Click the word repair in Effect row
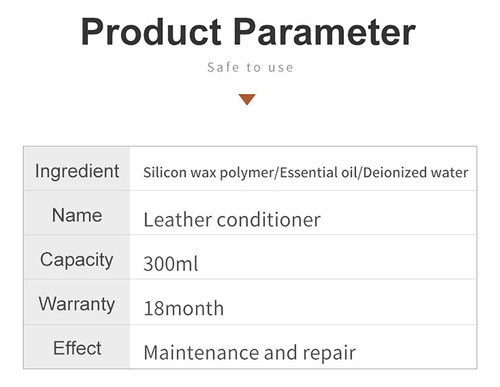The image size is (500, 387). coord(329,353)
